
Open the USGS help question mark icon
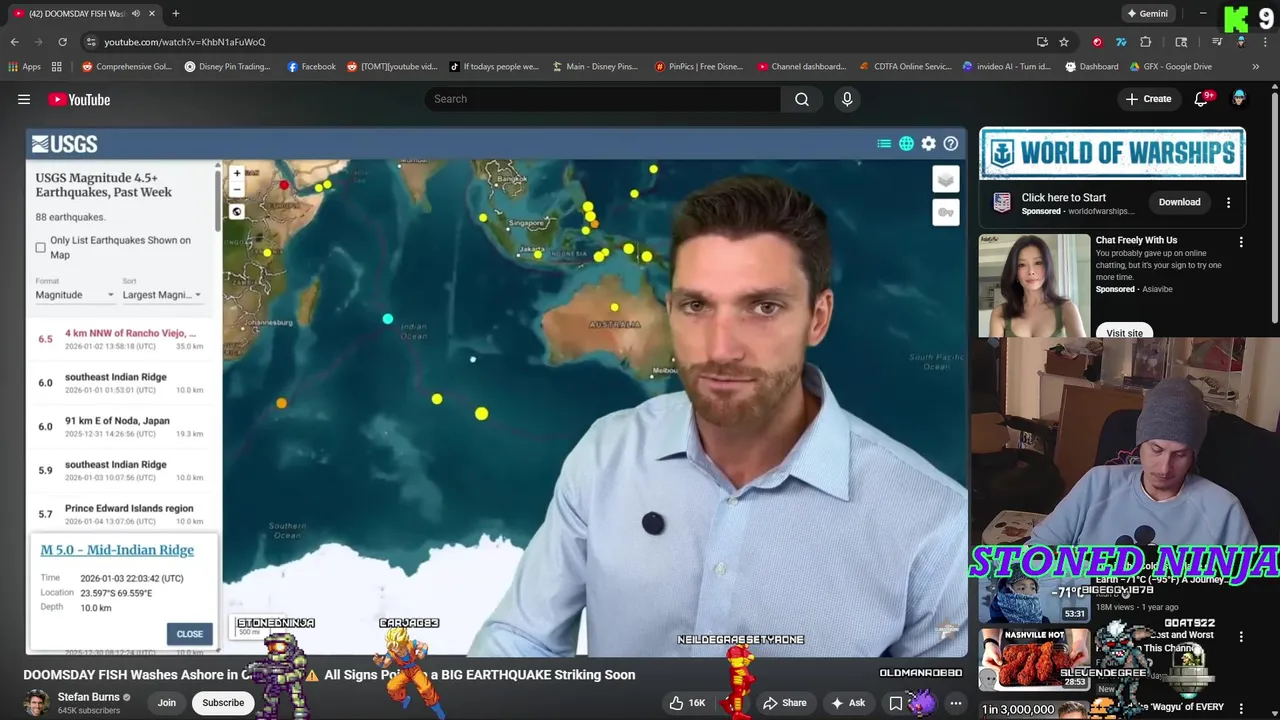tap(951, 144)
